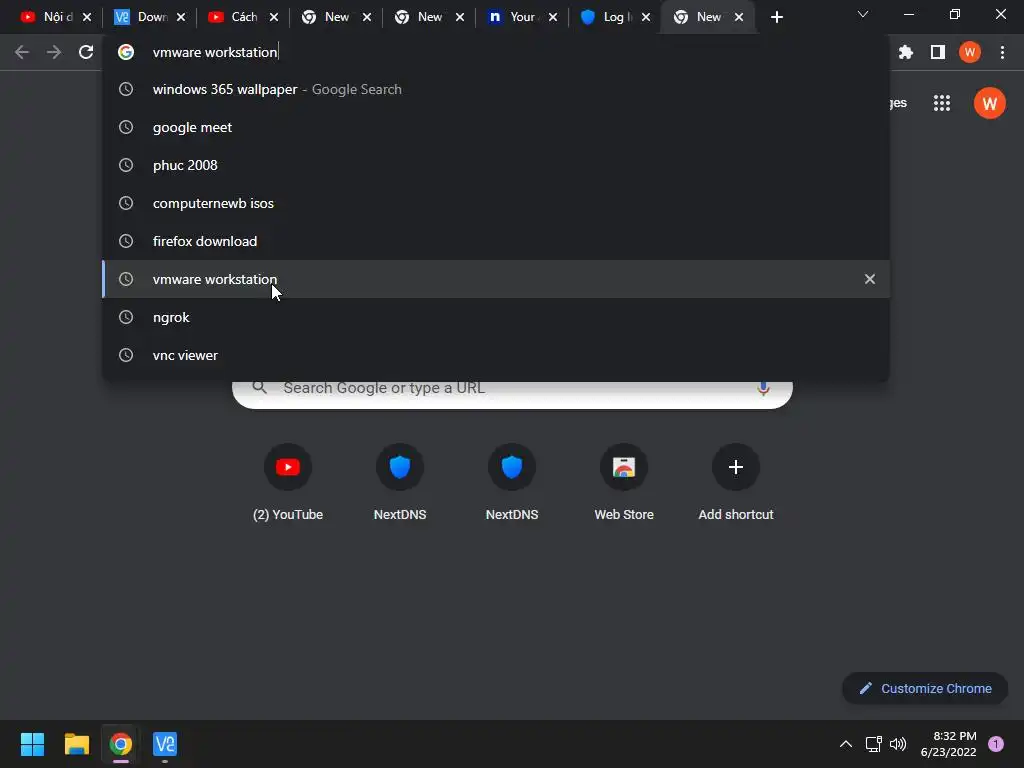This screenshot has width=1024, height=768.
Task: Open the Web Store shortcut
Action: [624, 483]
